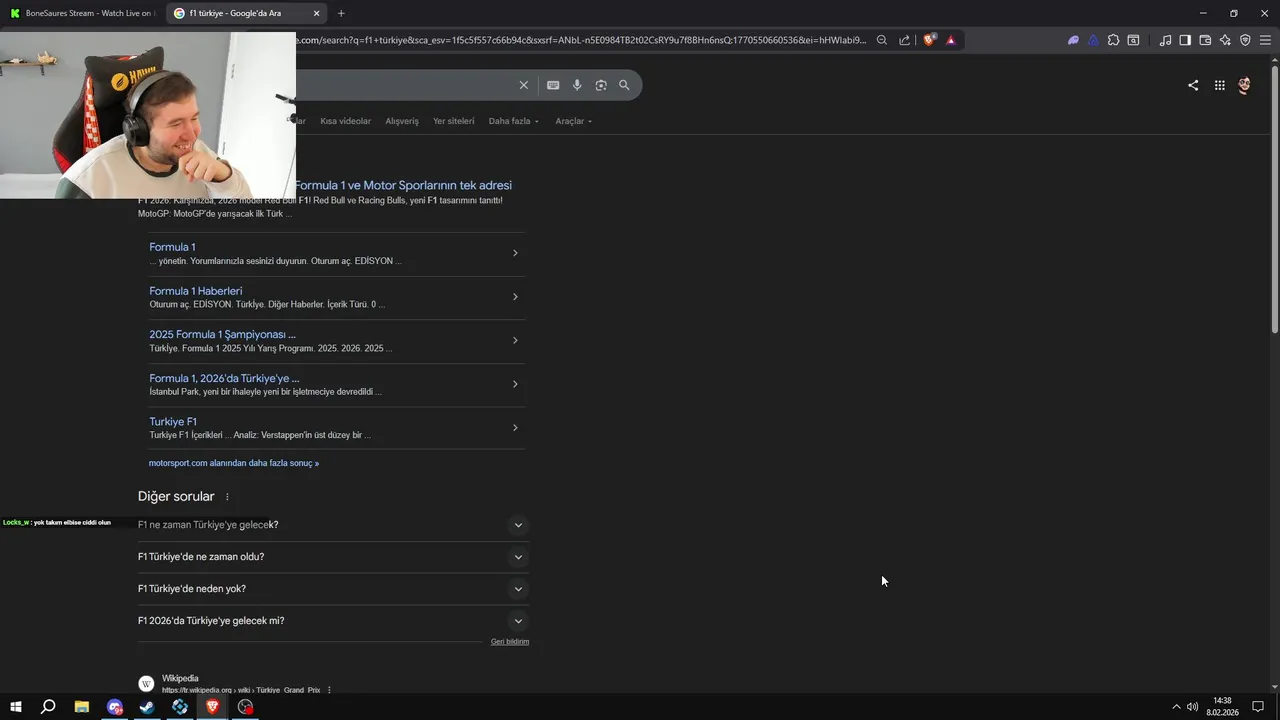This screenshot has width=1280, height=720.
Task: Open the media playlist music icon
Action: (1165, 40)
